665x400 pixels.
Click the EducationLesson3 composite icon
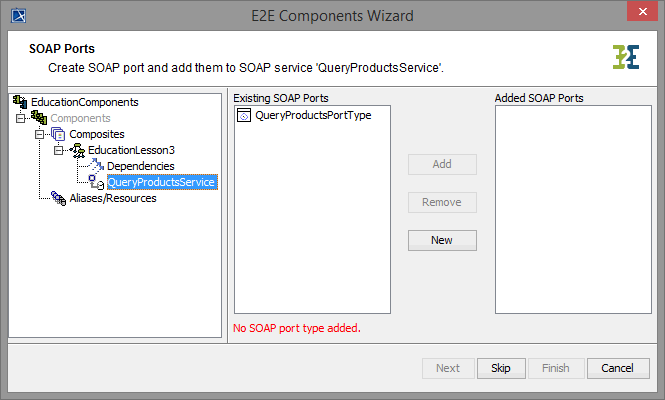(78, 150)
